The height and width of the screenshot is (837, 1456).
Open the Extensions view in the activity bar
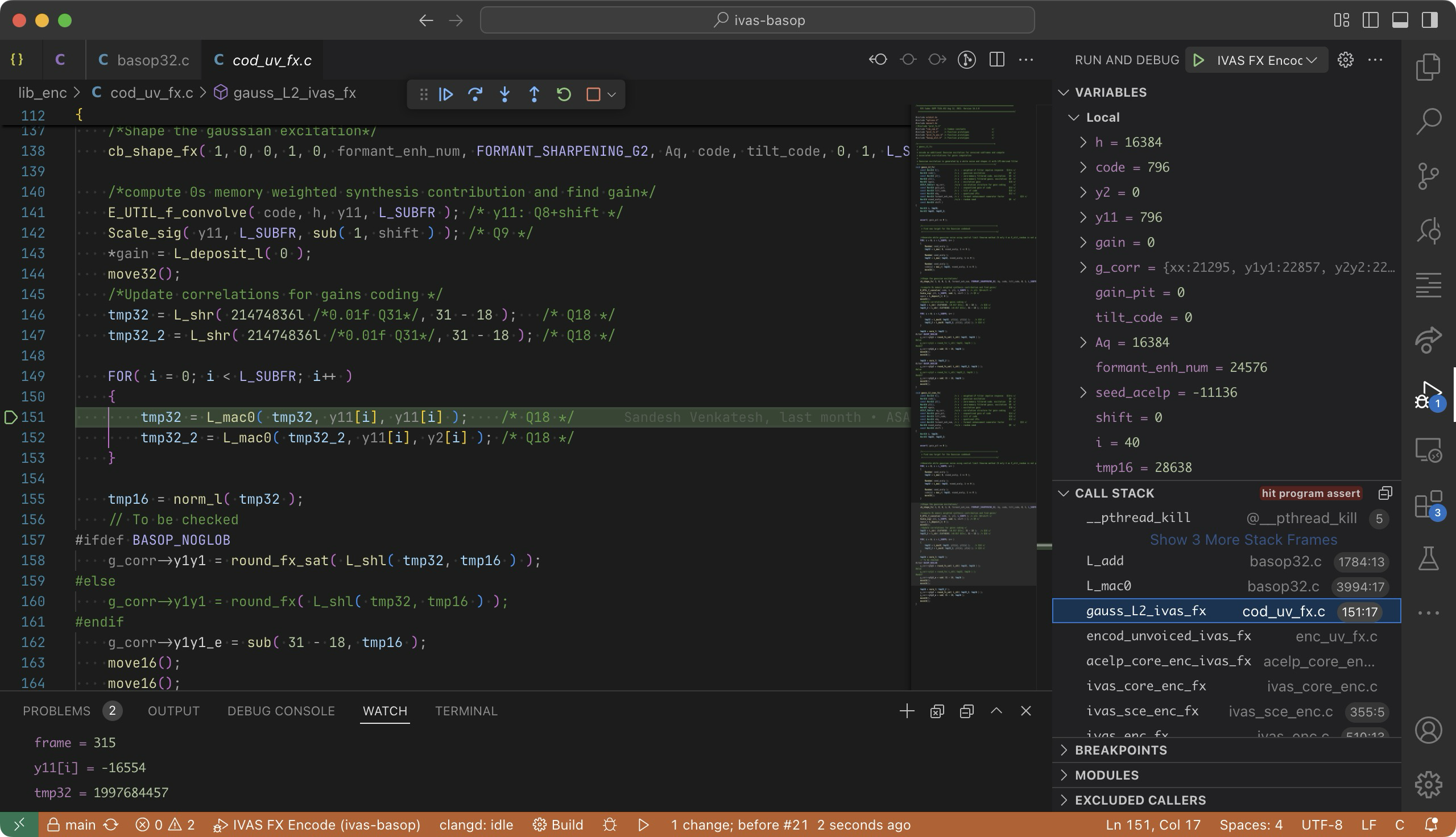click(1428, 504)
